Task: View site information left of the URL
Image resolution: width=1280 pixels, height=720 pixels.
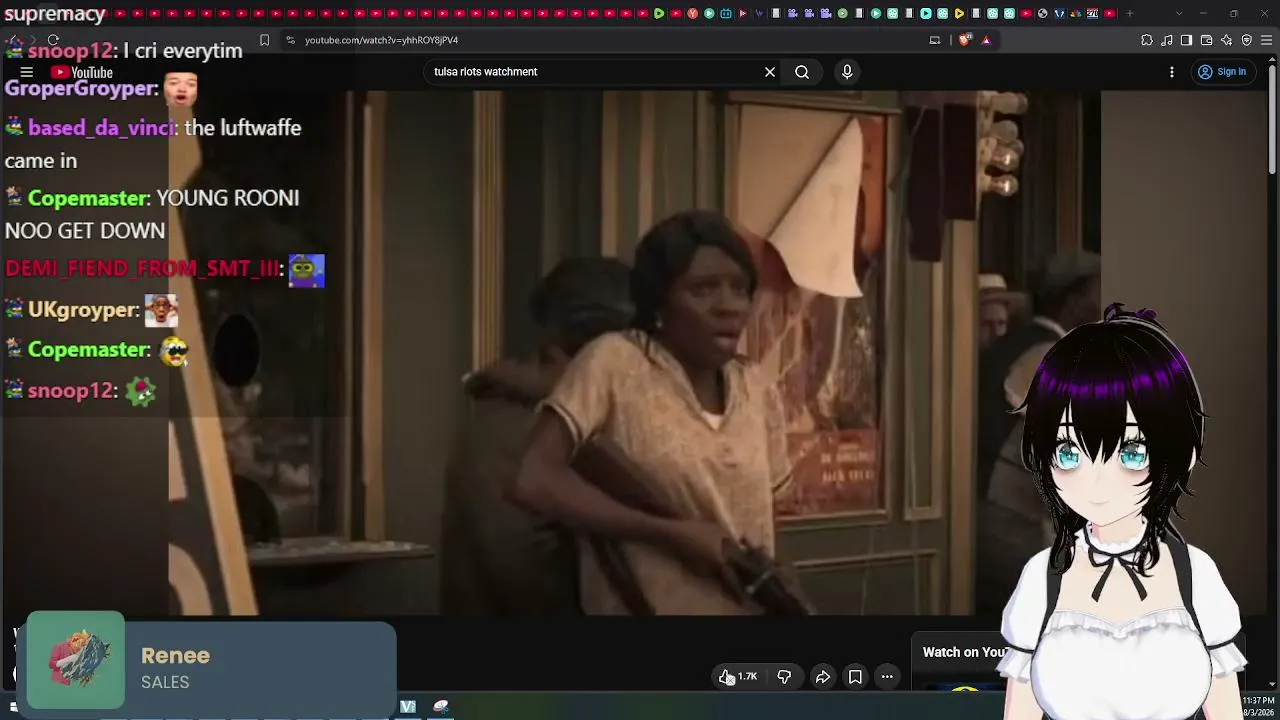Action: (290, 40)
